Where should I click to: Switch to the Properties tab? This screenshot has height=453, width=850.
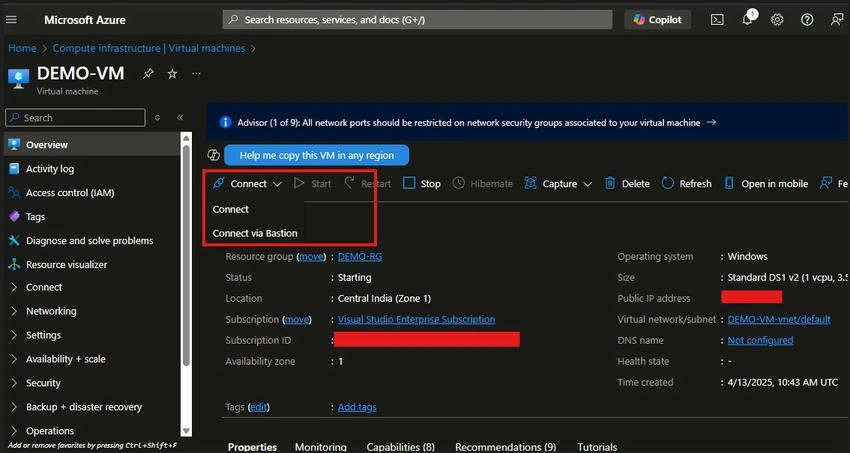pyautogui.click(x=252, y=447)
